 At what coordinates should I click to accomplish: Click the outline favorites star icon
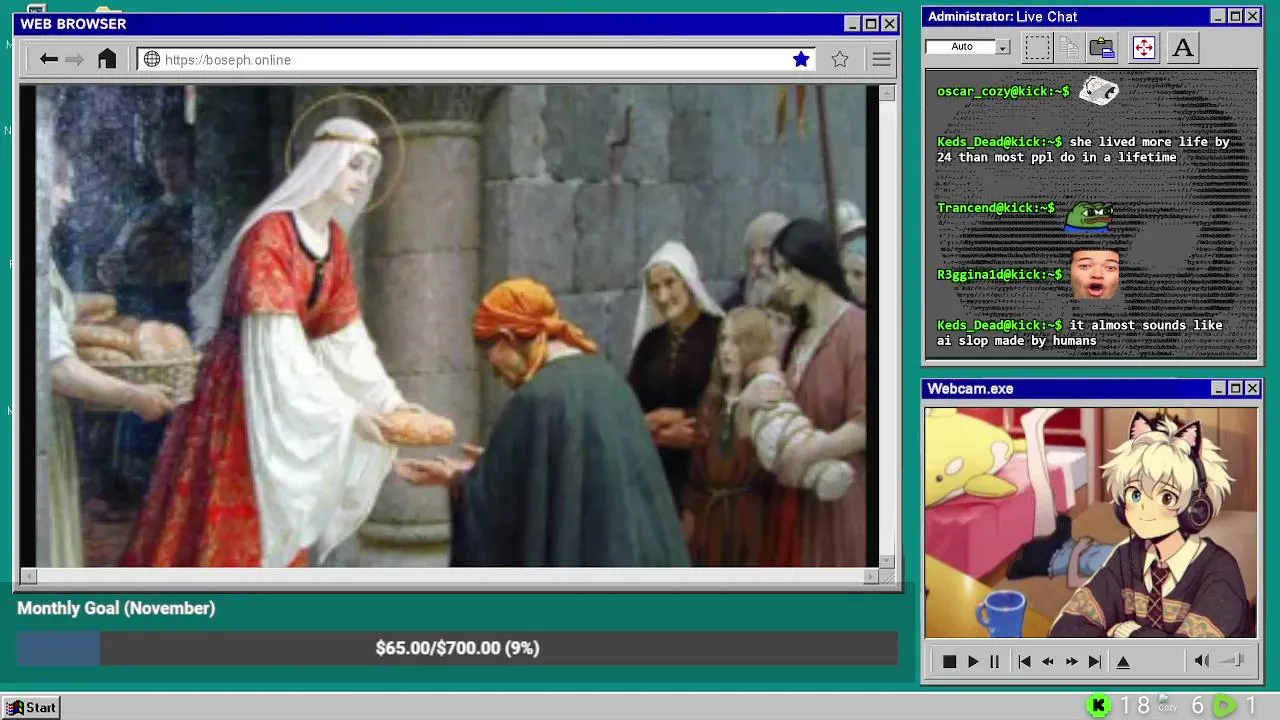click(x=840, y=59)
